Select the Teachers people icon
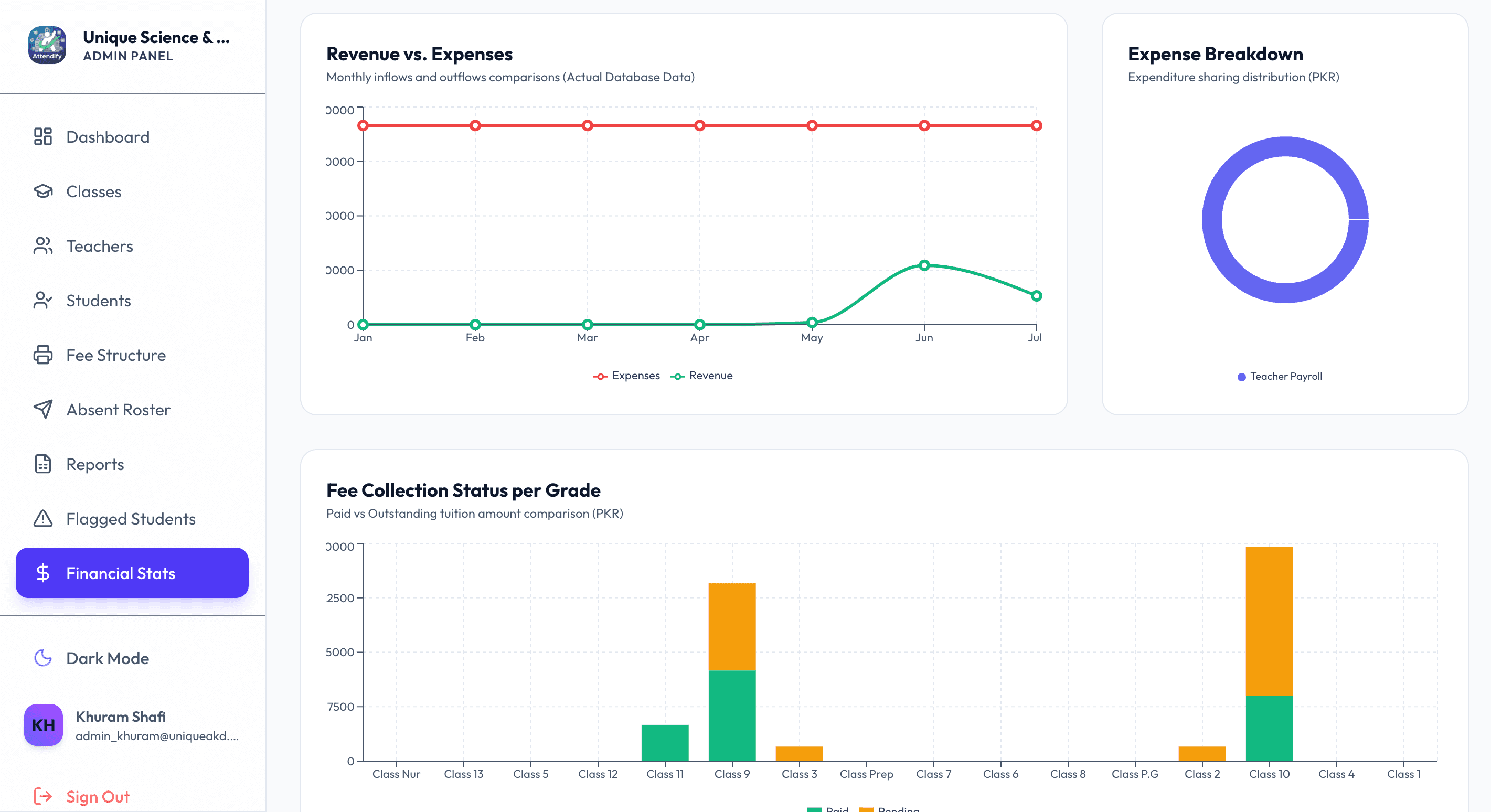 pyautogui.click(x=43, y=246)
